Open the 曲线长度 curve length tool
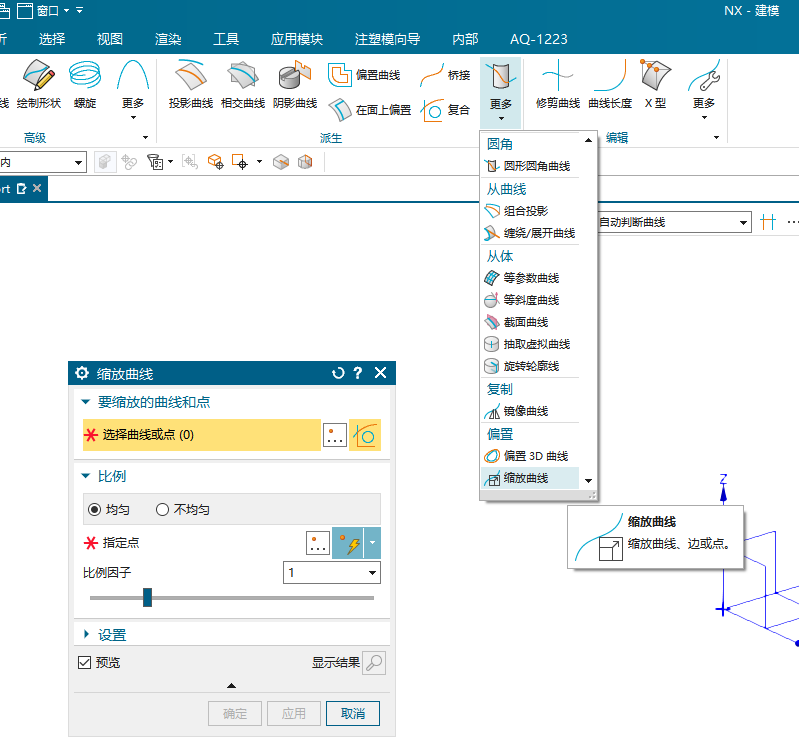Screen dimensions: 799x754 609,84
